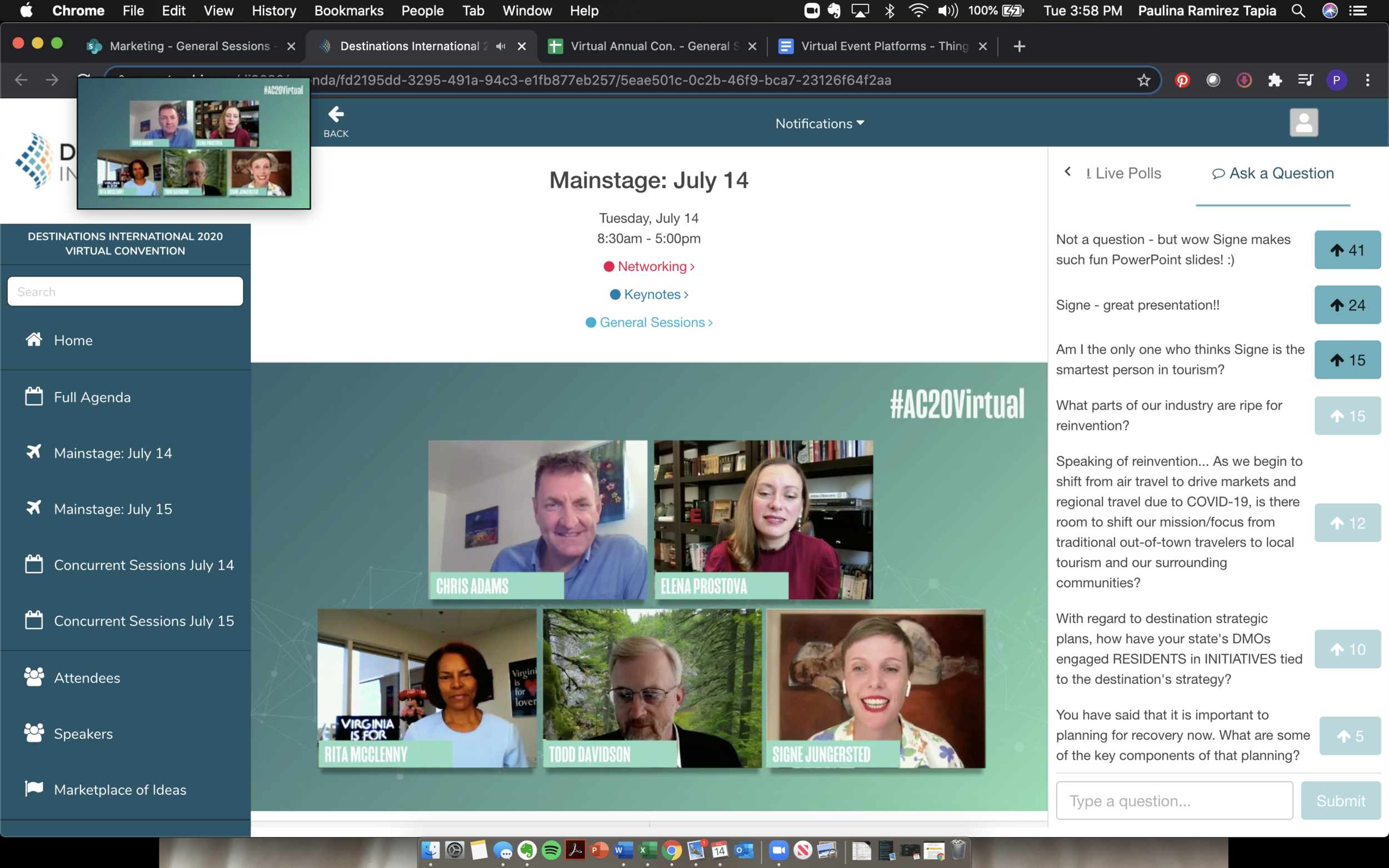Open Spotify from the dock

coord(551,850)
